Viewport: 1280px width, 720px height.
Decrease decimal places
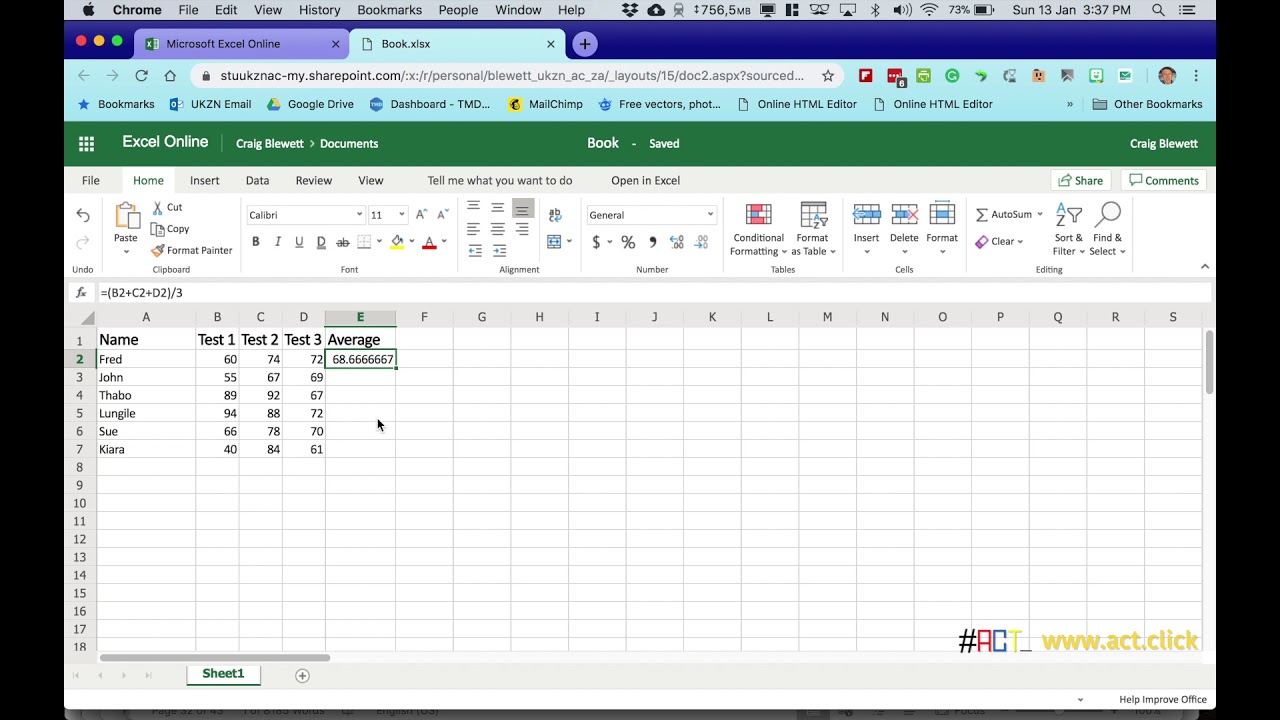702,242
